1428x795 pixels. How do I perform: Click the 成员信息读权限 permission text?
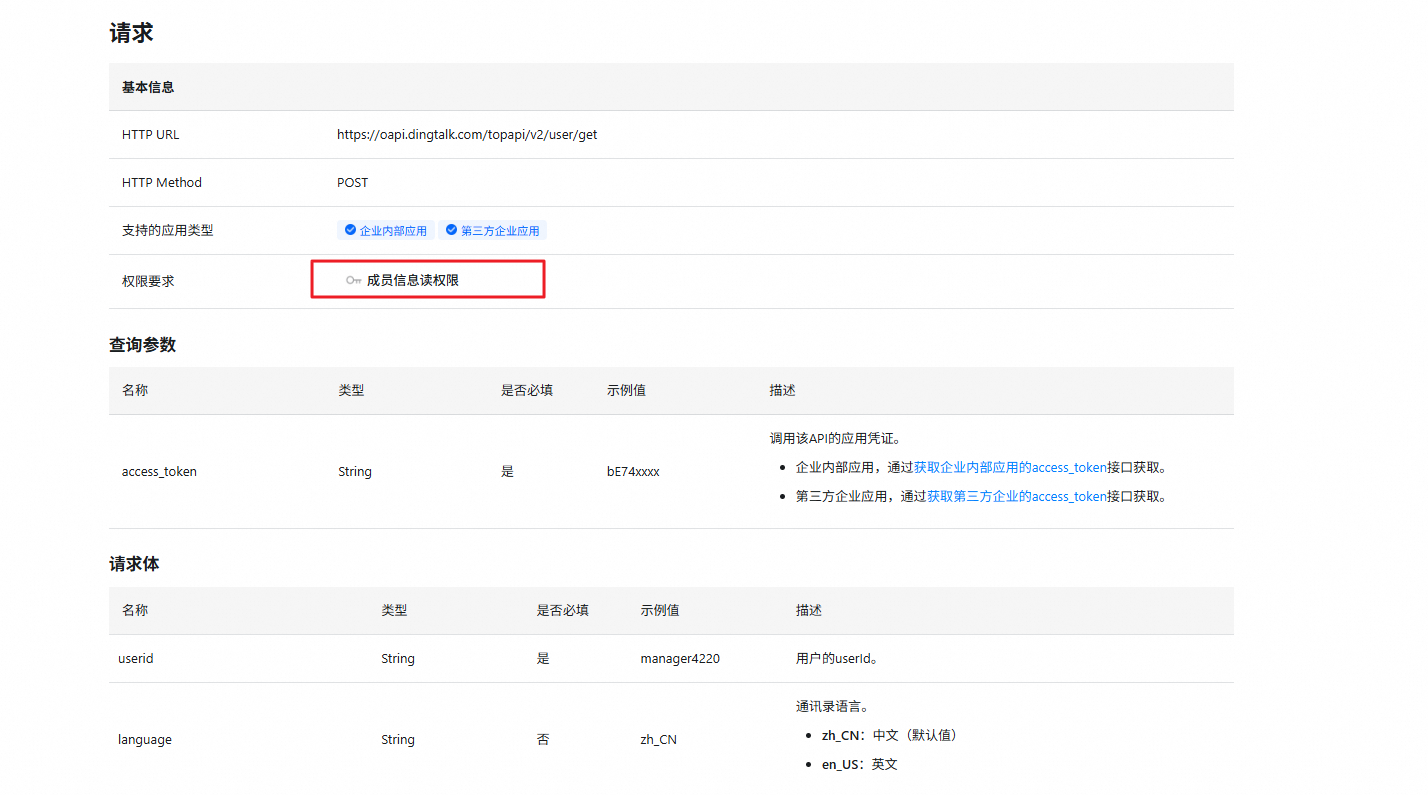click(413, 281)
